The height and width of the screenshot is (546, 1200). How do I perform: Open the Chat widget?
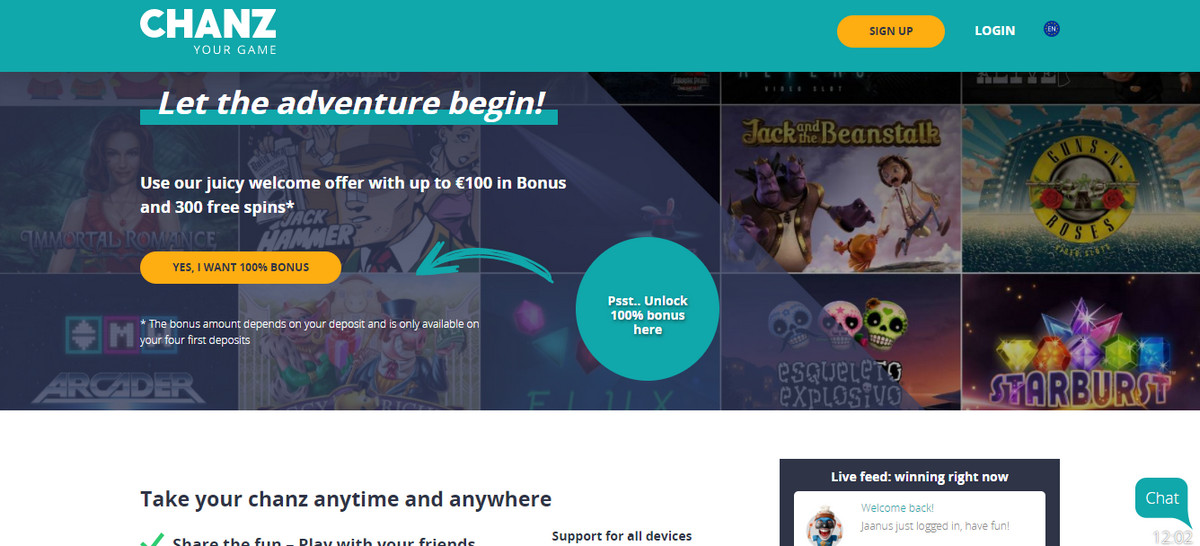[x=1162, y=498]
